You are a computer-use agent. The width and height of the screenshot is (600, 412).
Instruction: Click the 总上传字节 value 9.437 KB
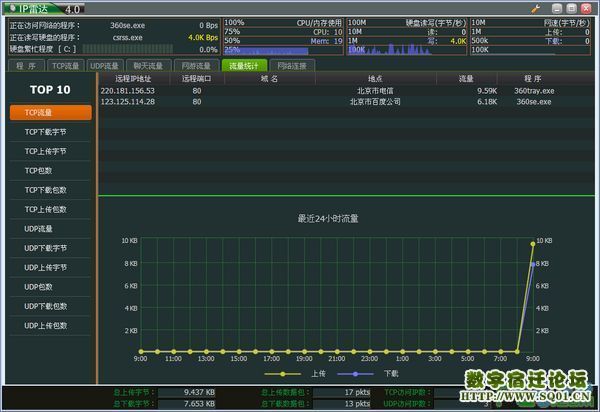[199, 392]
